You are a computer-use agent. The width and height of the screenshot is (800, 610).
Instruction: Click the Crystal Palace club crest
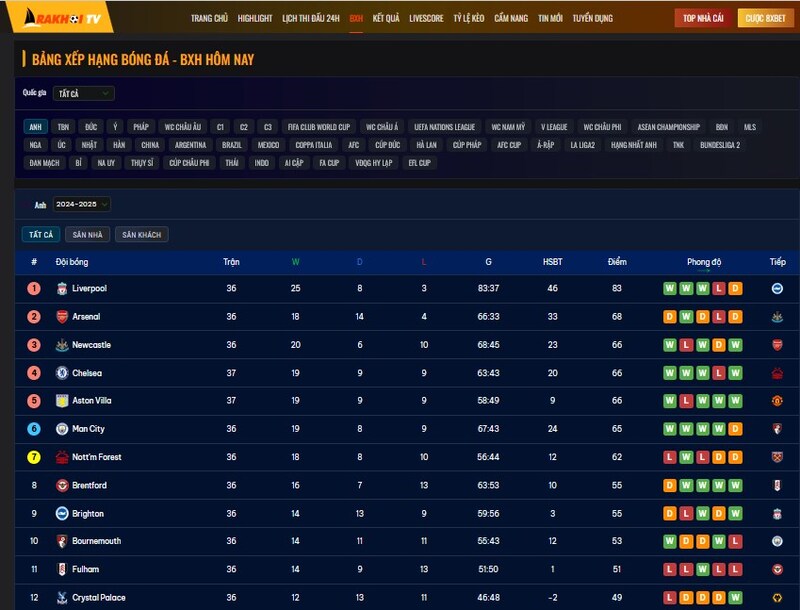click(x=62, y=597)
